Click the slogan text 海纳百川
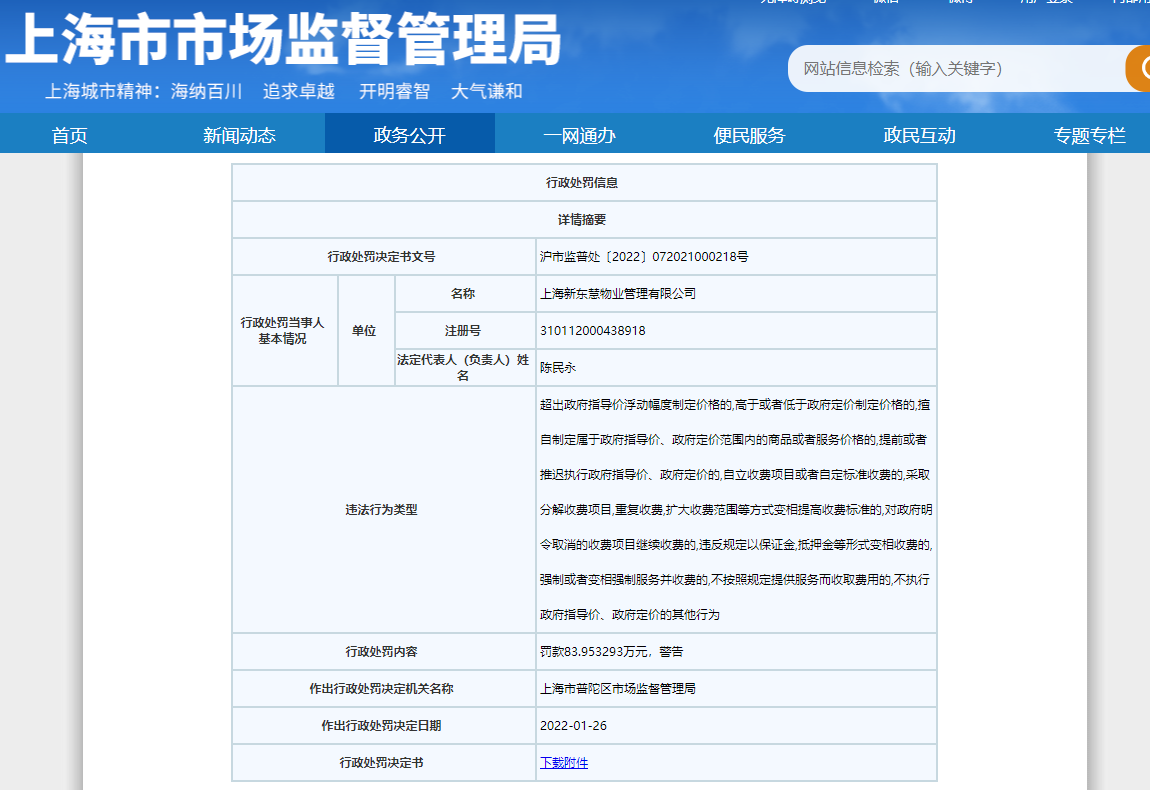This screenshot has width=1150, height=790. pyautogui.click(x=206, y=91)
